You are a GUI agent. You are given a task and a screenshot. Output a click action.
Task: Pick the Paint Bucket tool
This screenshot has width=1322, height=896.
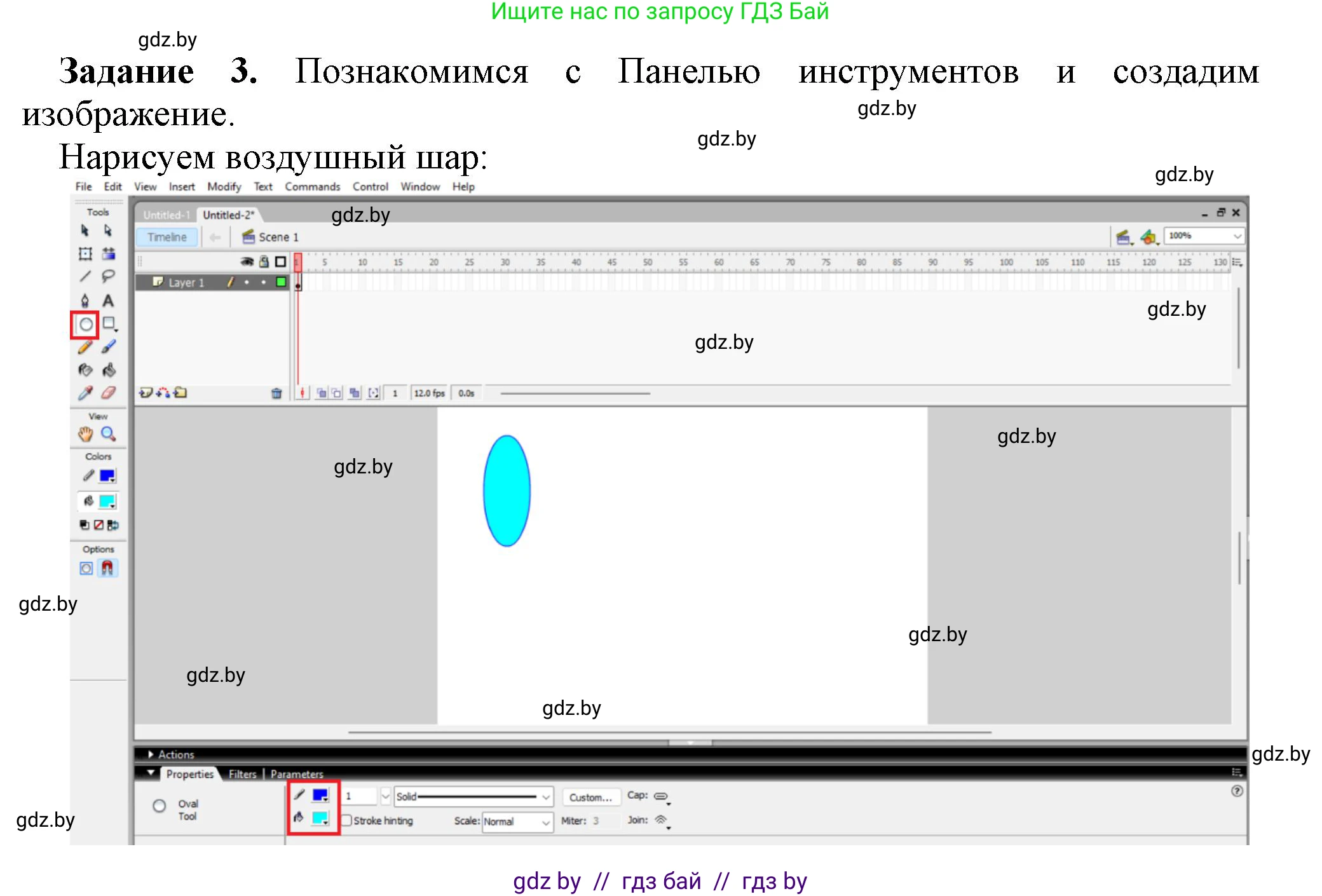[108, 371]
